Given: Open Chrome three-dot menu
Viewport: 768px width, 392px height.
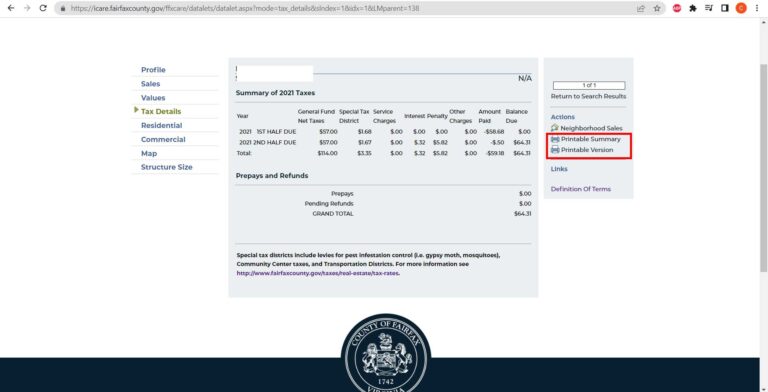Looking at the screenshot, I should pyautogui.click(x=757, y=8).
